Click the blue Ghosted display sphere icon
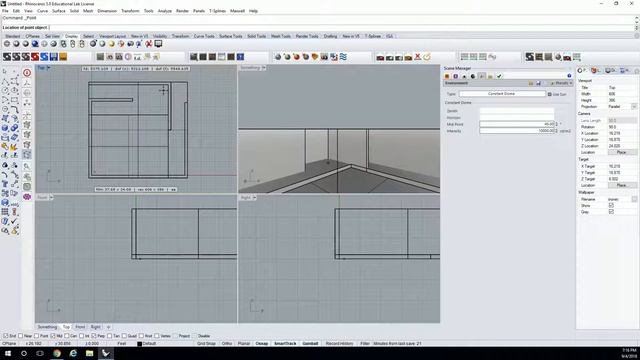This screenshot has width=640, height=360. click(35, 44)
